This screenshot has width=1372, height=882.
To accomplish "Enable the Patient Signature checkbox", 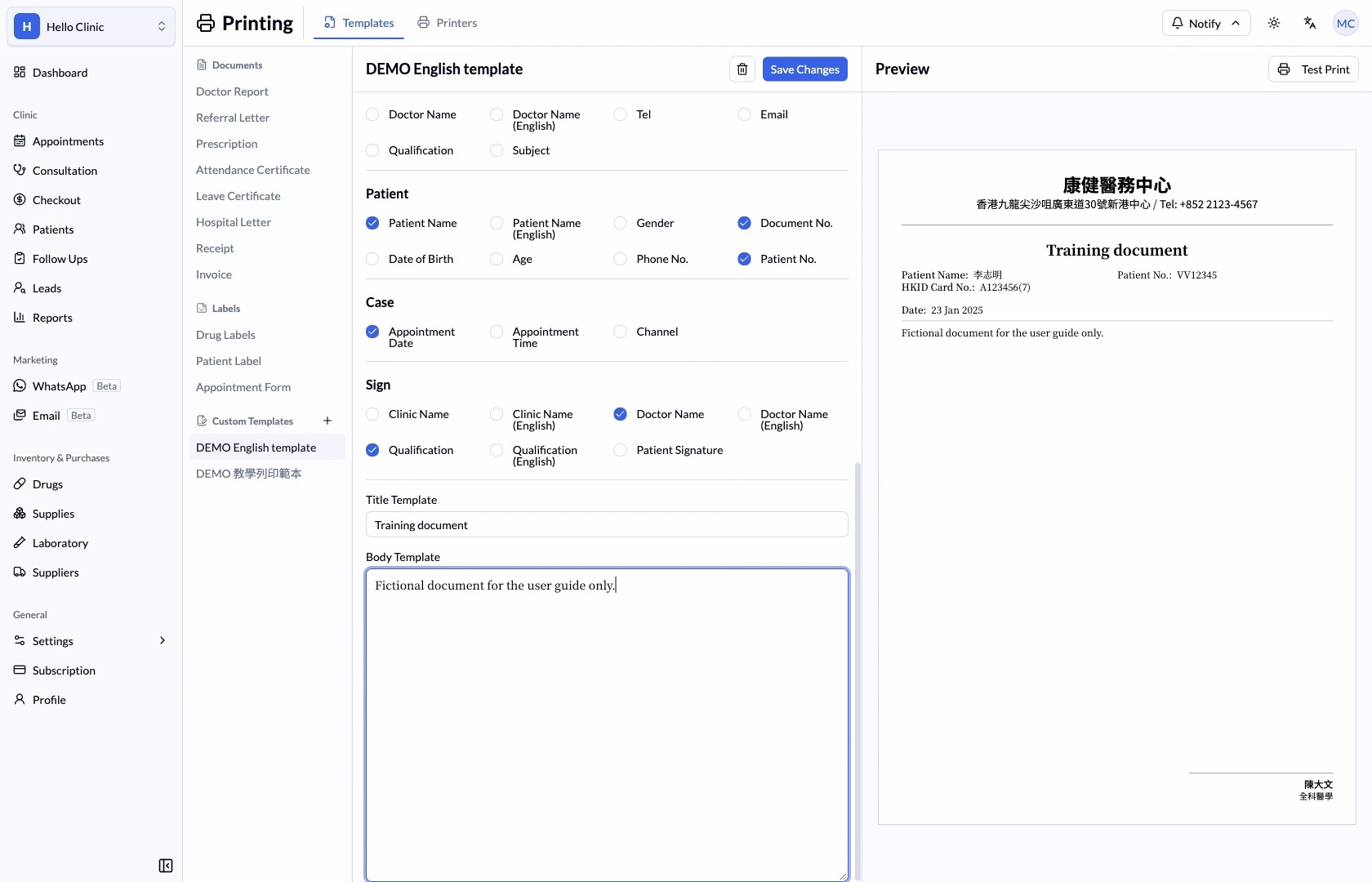I will [621, 450].
